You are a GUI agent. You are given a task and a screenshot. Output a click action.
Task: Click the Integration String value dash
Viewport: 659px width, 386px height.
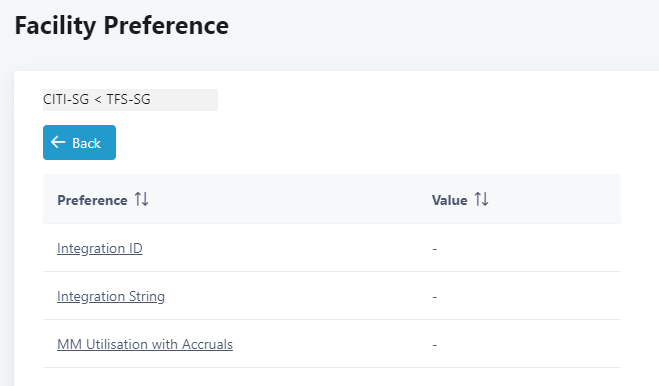point(435,297)
